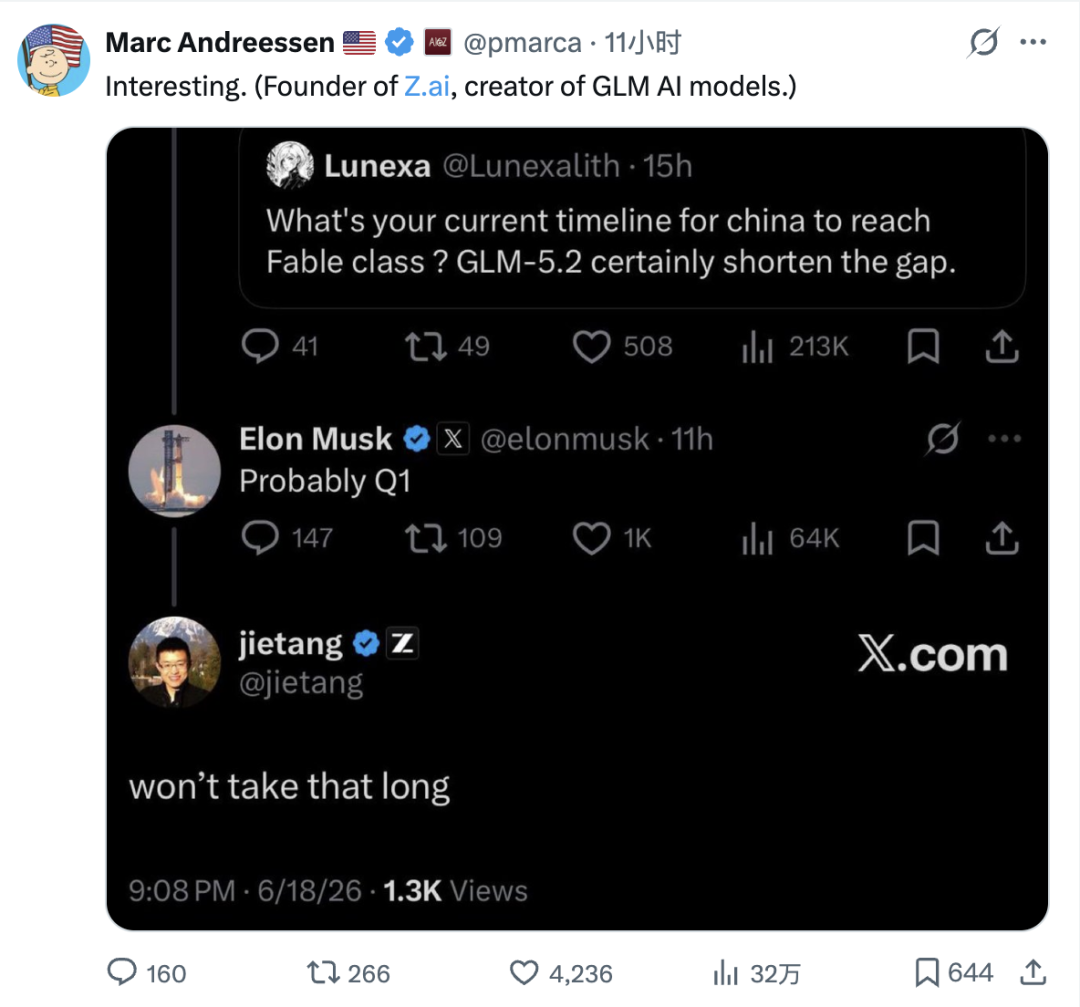Screen dimensions: 1080x1007
Task: Click the 11小时 post timestamp
Action: [x=643, y=43]
